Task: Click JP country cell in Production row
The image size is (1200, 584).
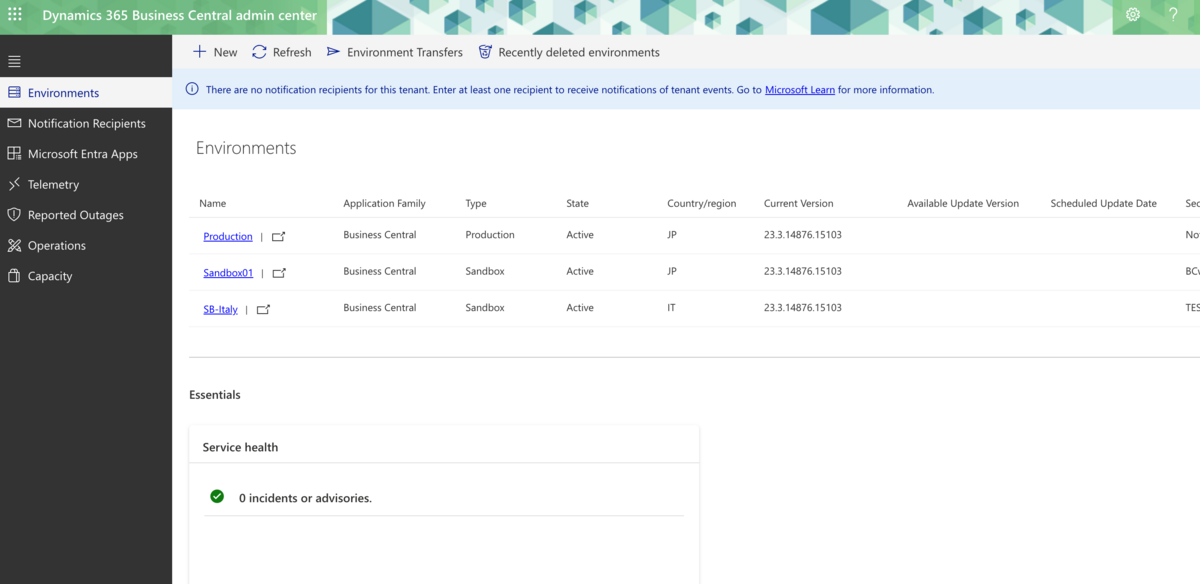Action: coord(672,235)
